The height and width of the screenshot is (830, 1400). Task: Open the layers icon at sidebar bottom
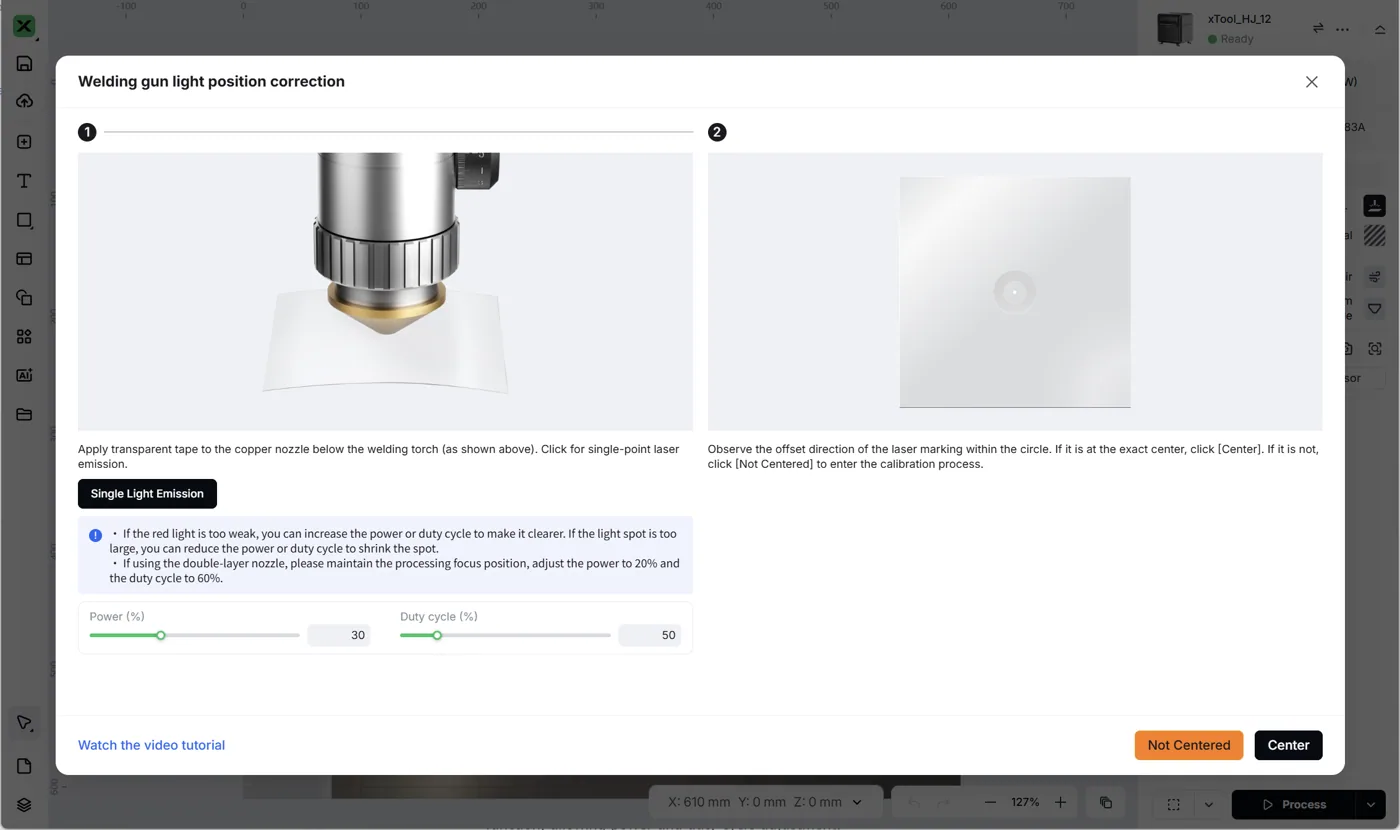[x=25, y=805]
